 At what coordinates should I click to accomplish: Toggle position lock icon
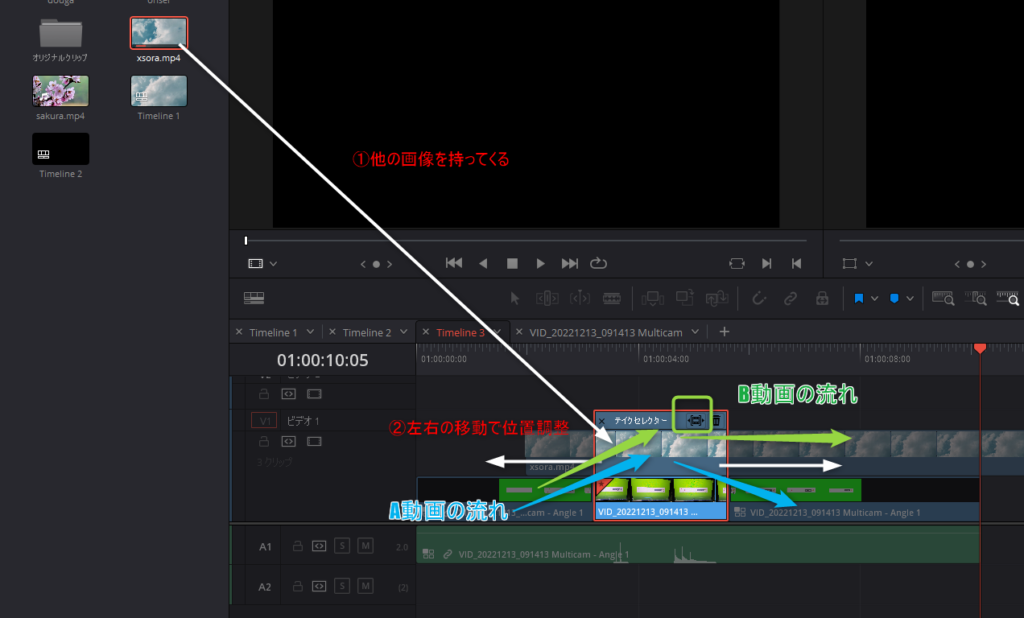[x=822, y=299]
